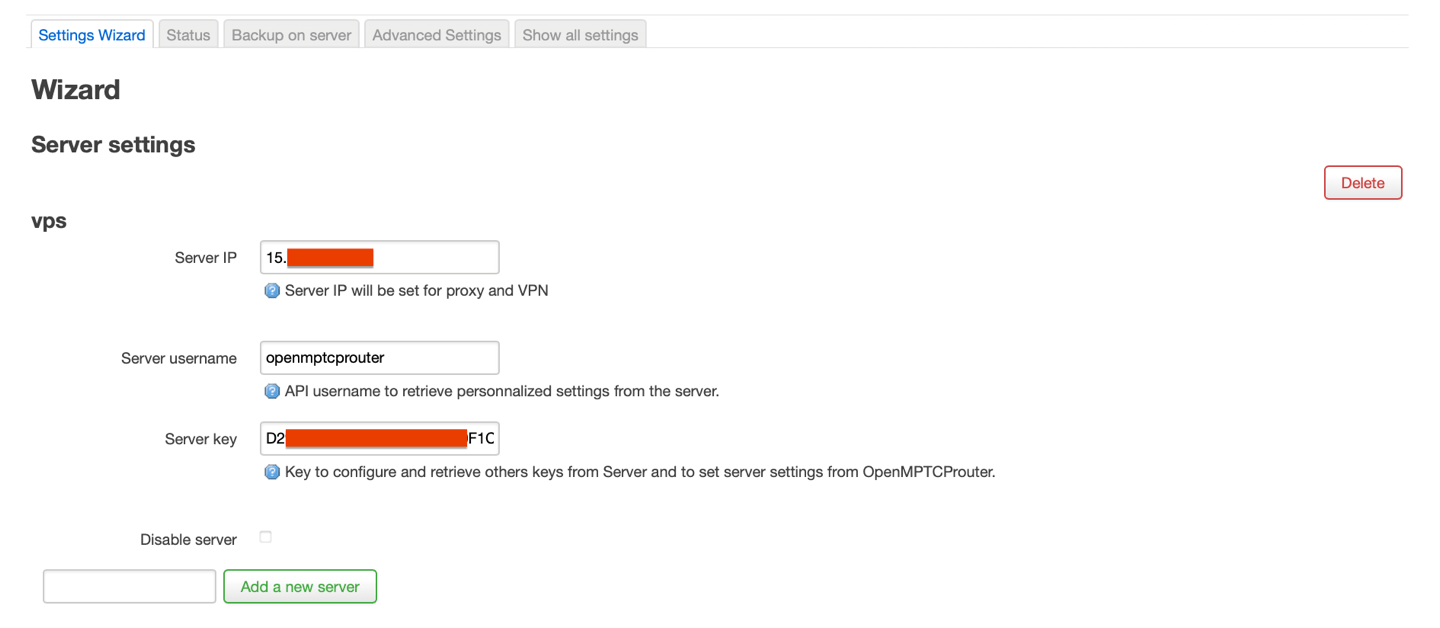Screen dimensions: 1440x628
Task: Click the Server IP field label
Action: [x=205, y=257]
